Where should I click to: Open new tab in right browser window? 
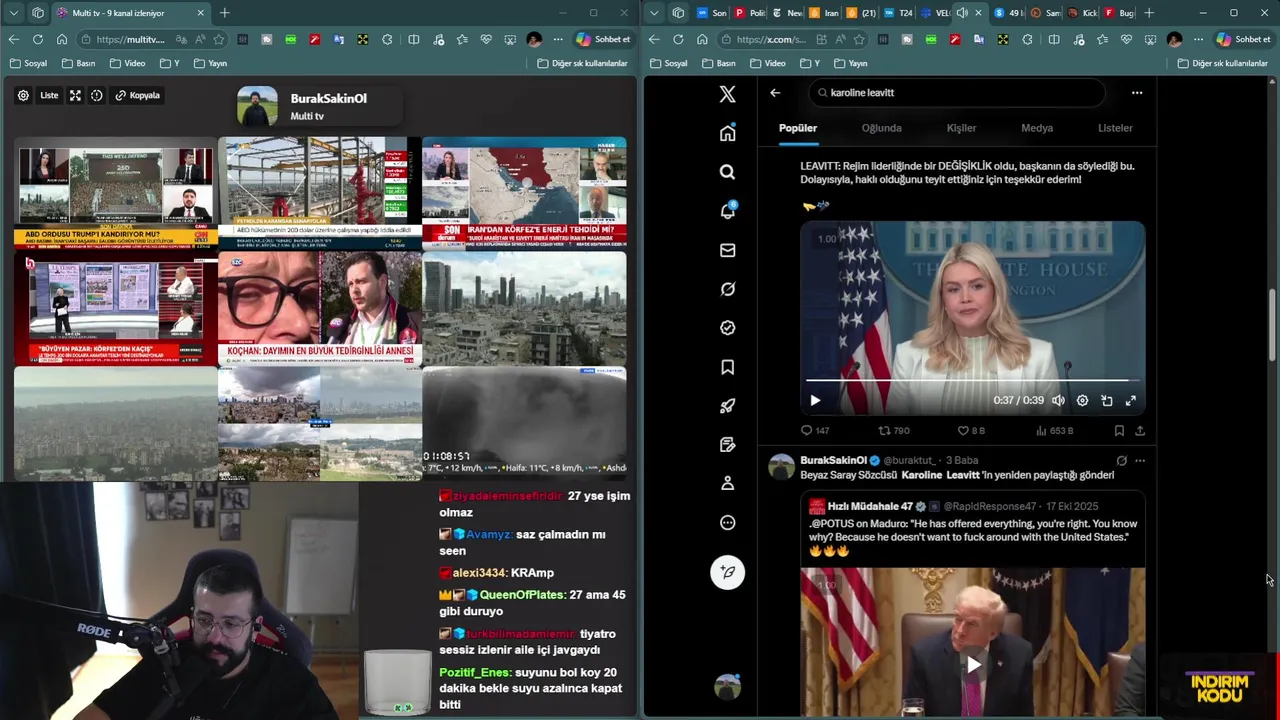(x=1149, y=13)
